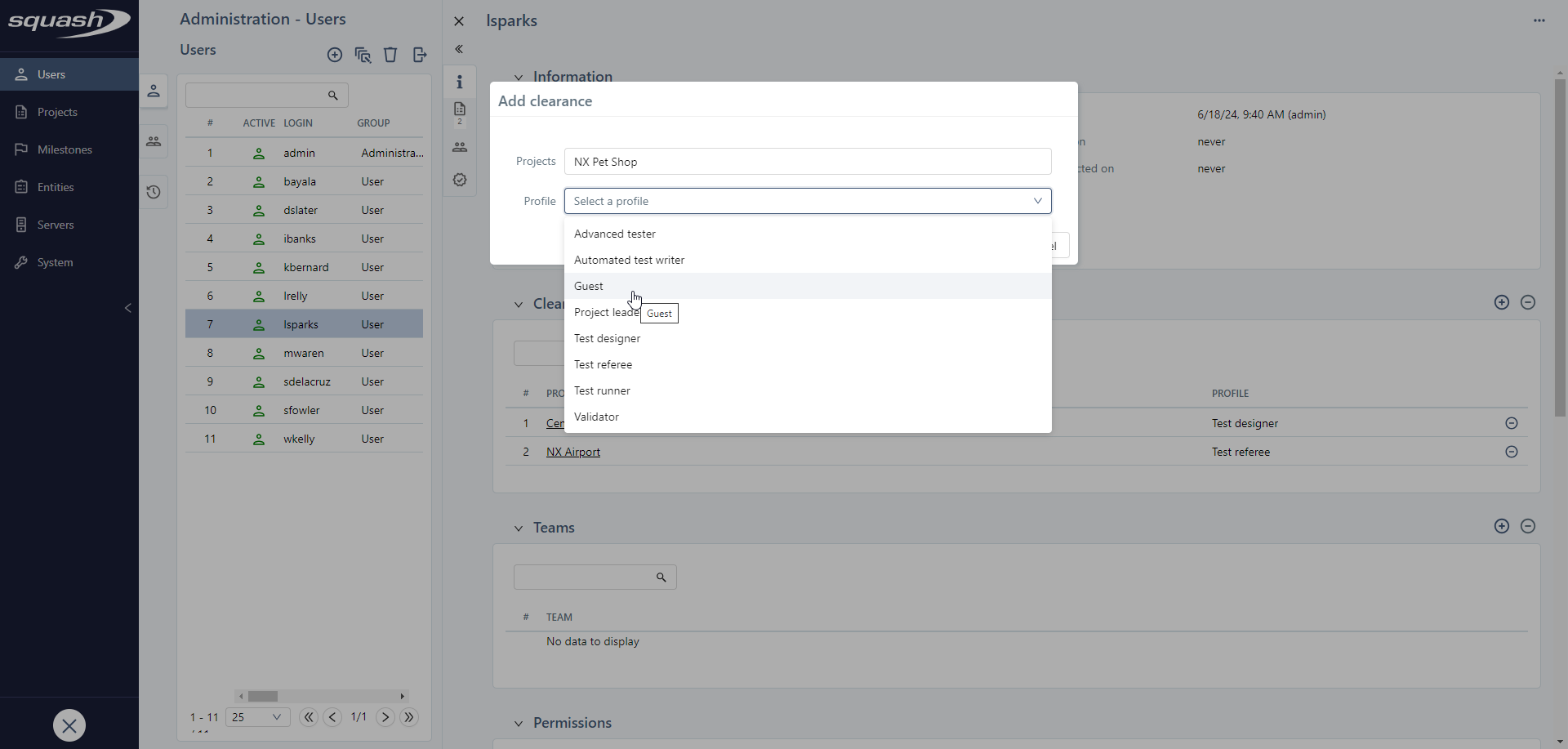Select Projects in the left sidebar
1568x749 pixels.
coord(57,111)
